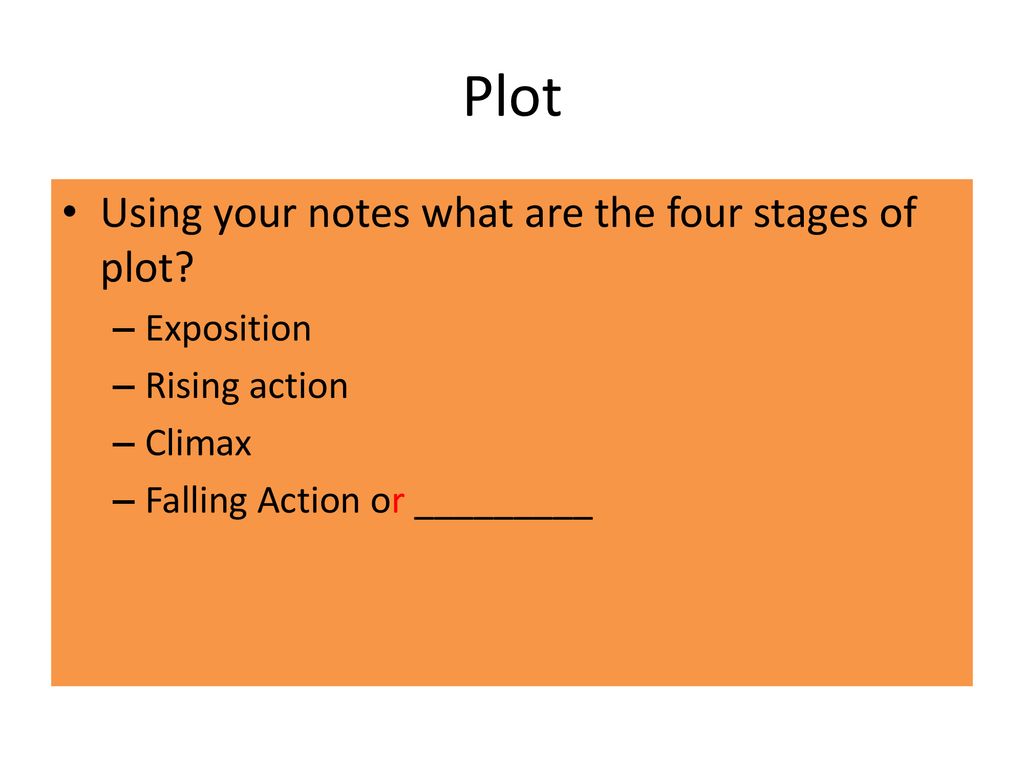Click the word 'action' in Rising action

[298, 386]
